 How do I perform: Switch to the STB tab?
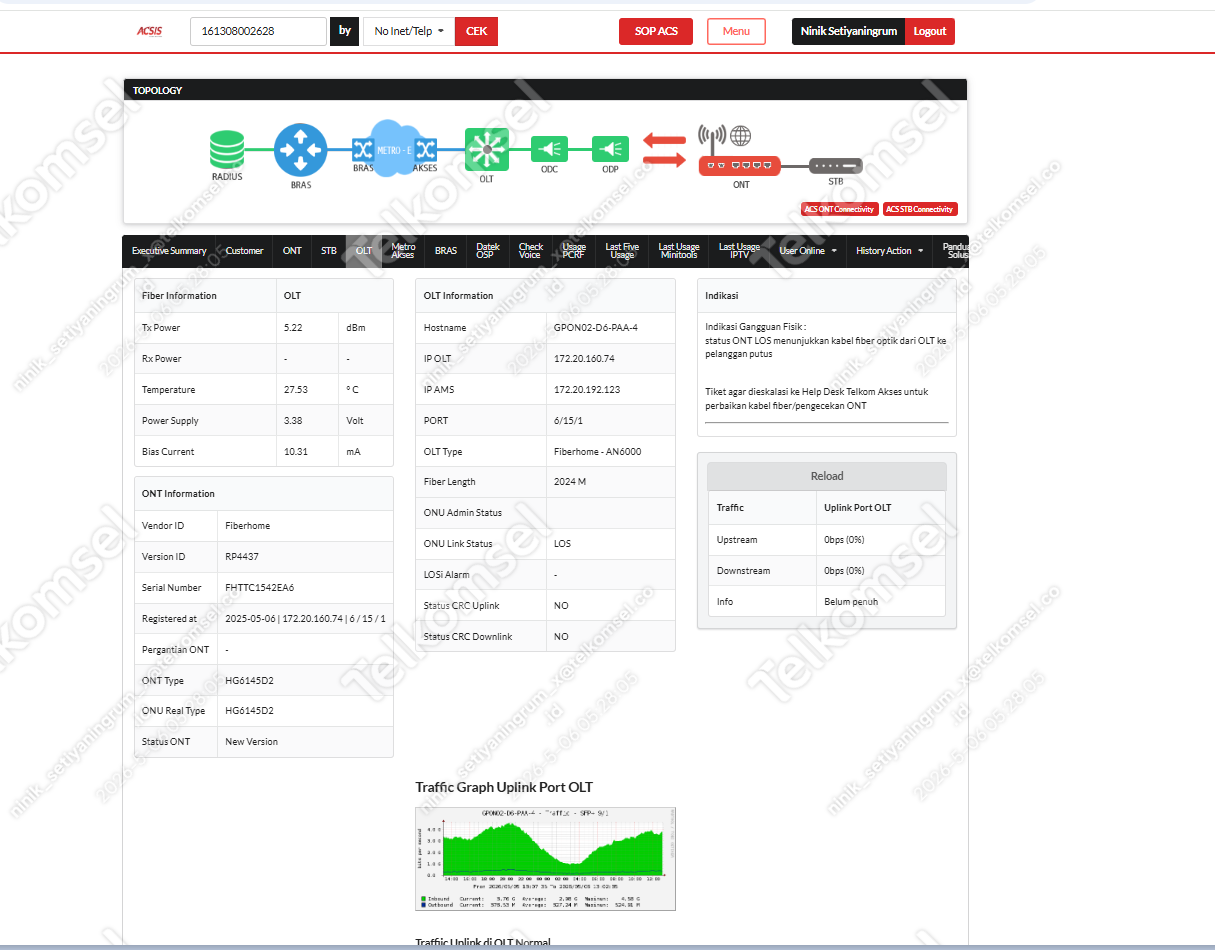329,251
